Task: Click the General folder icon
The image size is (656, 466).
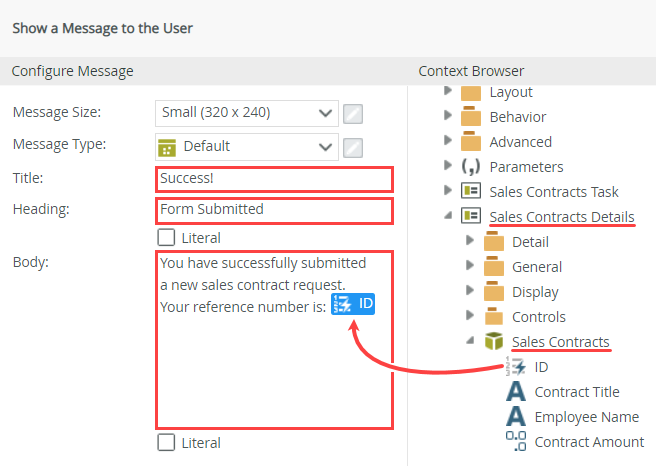Action: pyautogui.click(x=494, y=266)
